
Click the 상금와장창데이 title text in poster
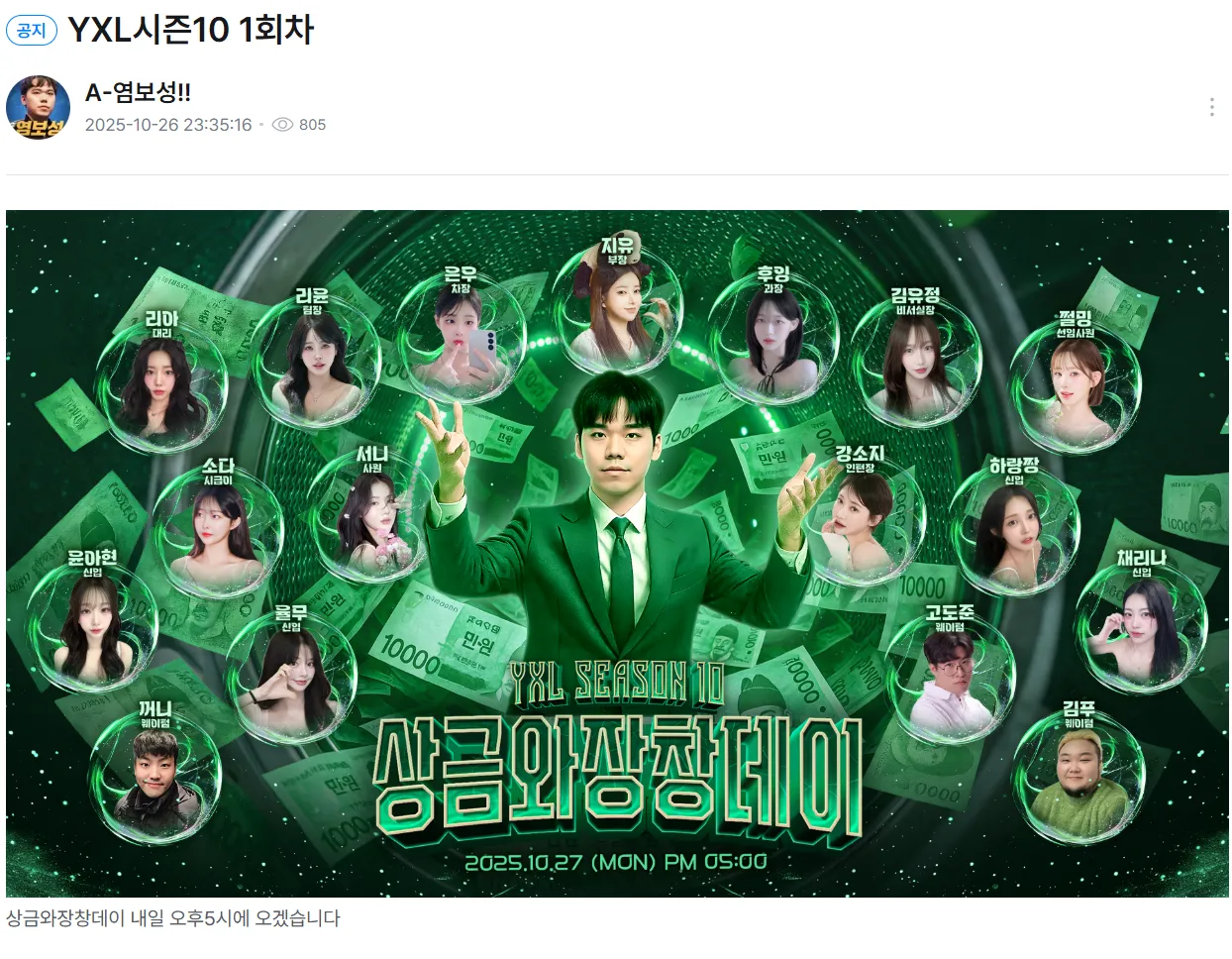click(617, 775)
